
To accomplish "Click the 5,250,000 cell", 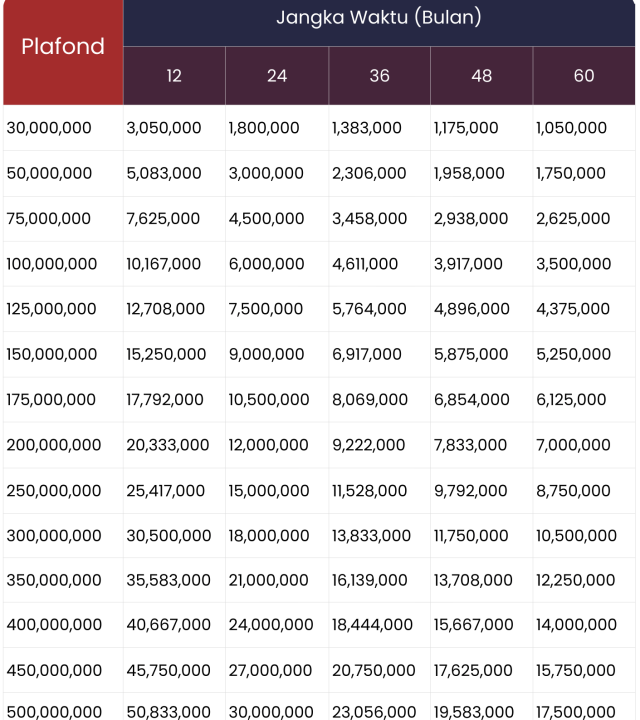I will coord(574,354).
